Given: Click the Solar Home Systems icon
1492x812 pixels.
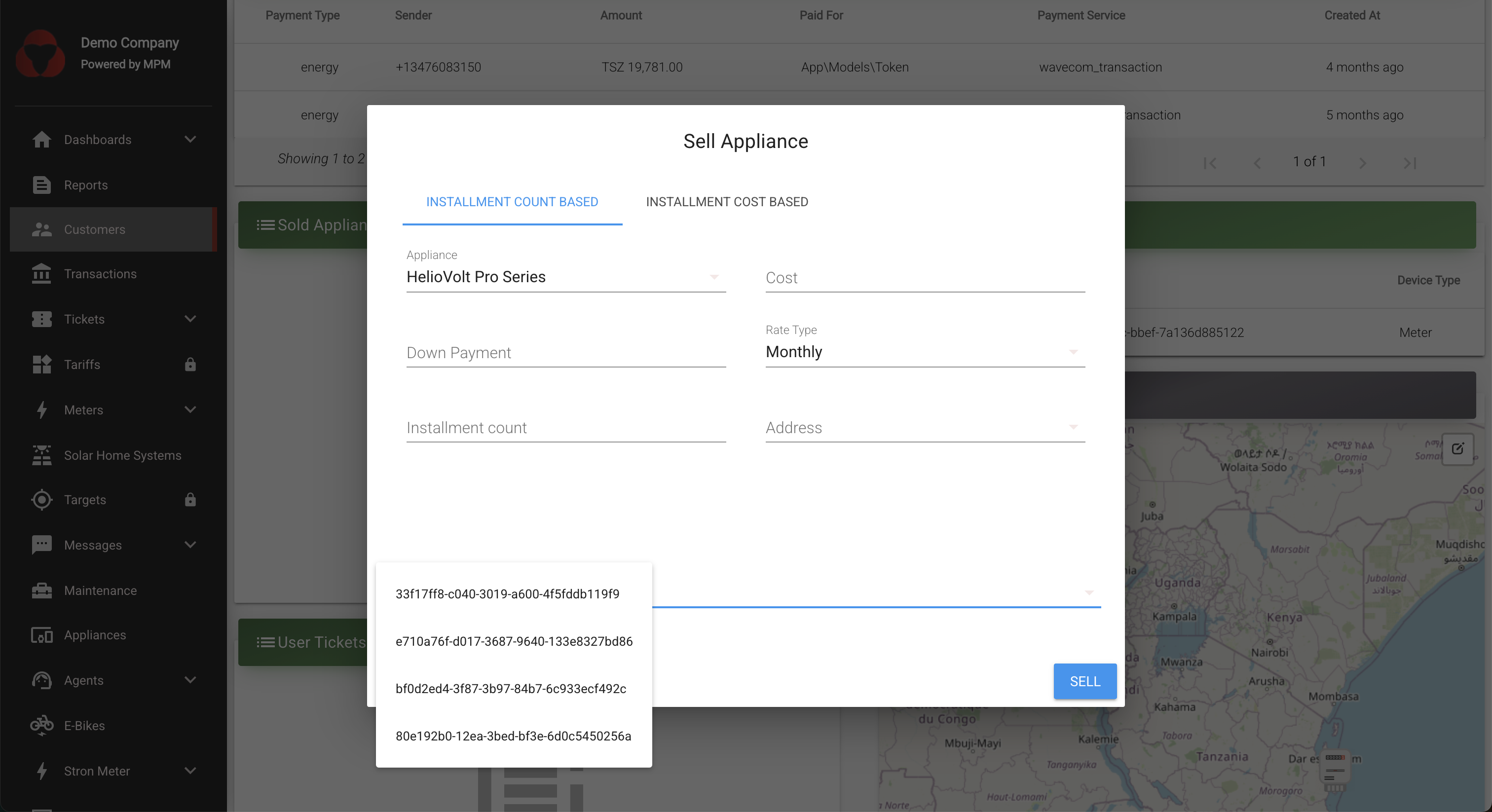Looking at the screenshot, I should [x=42, y=455].
